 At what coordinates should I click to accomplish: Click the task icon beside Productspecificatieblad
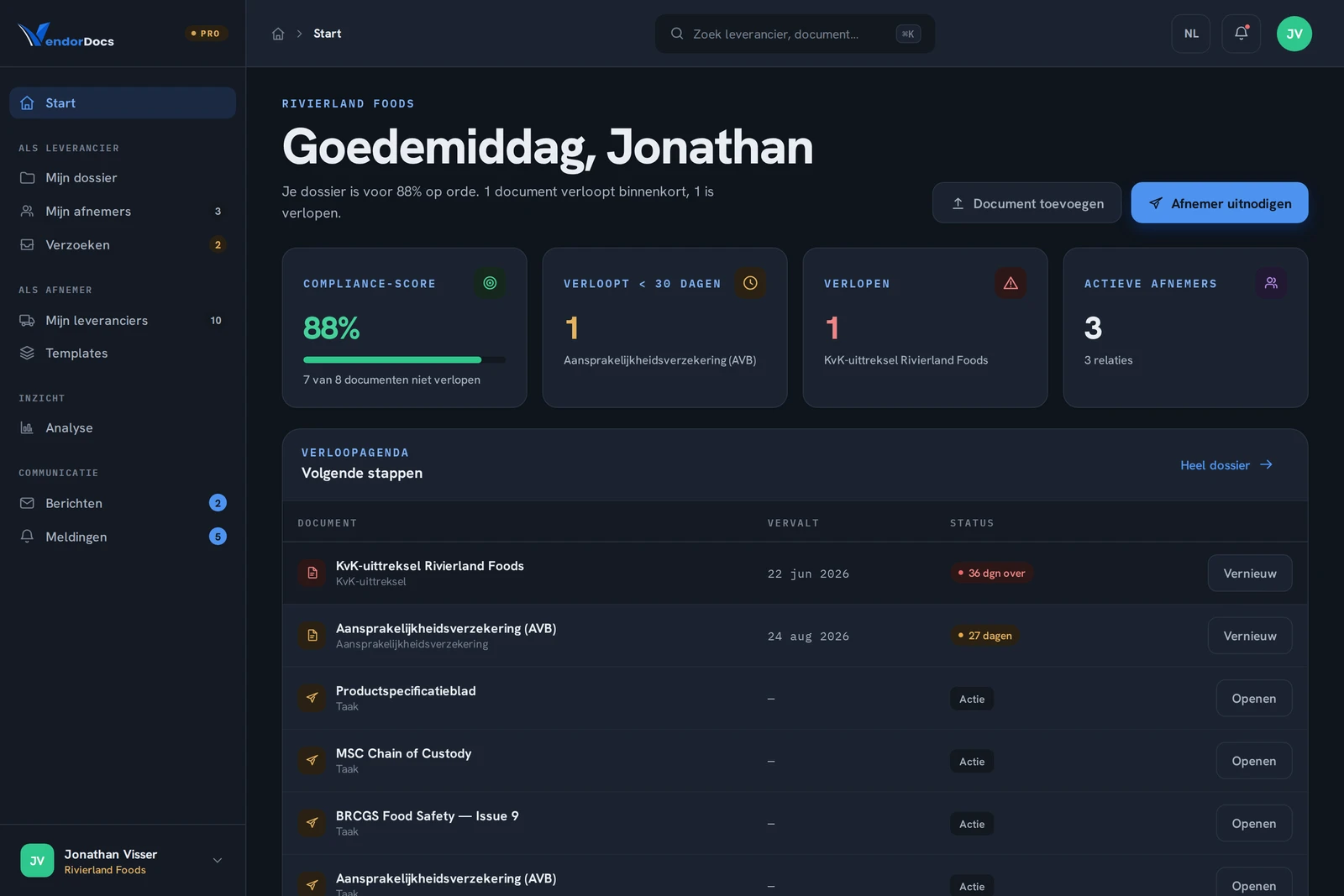pyautogui.click(x=312, y=698)
